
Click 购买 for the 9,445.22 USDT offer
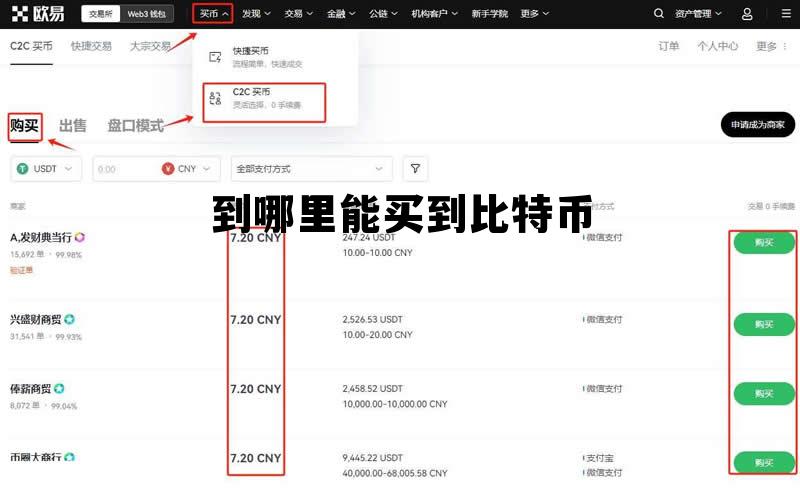tap(764, 463)
